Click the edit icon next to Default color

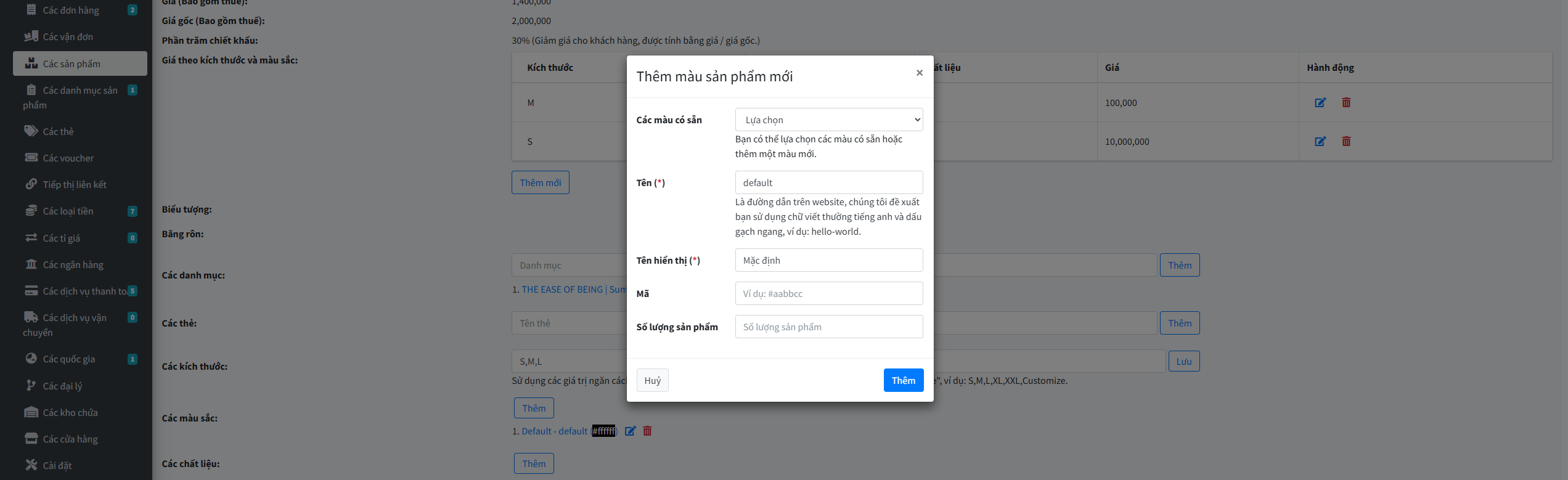630,431
